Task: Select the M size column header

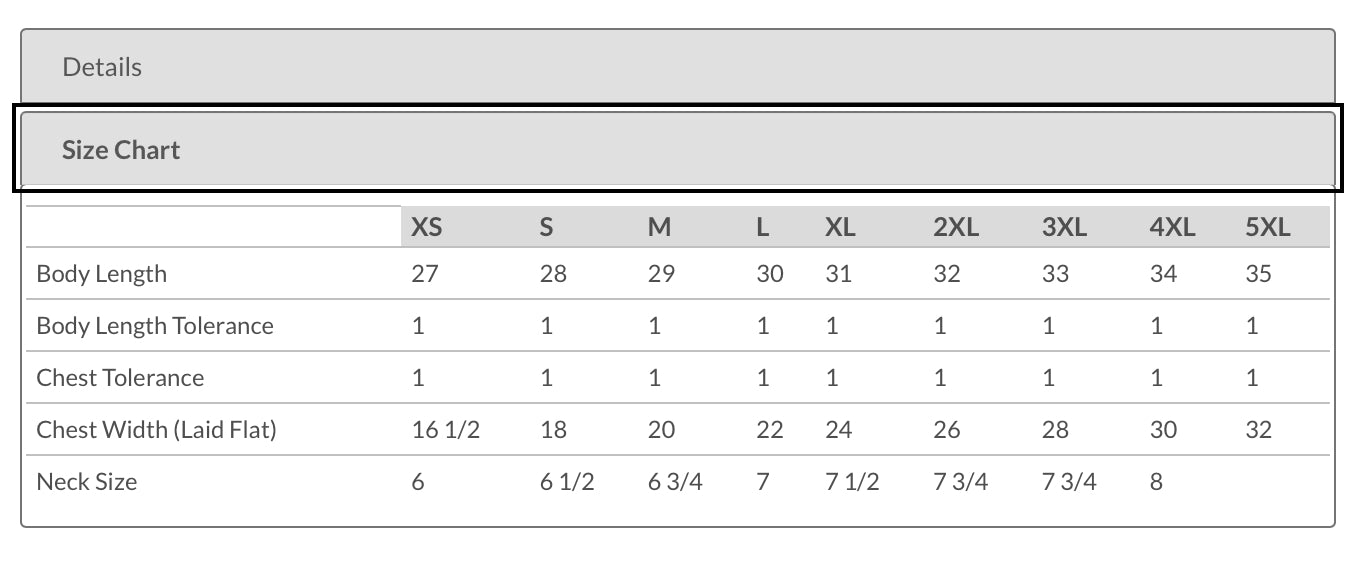Action: tap(659, 227)
